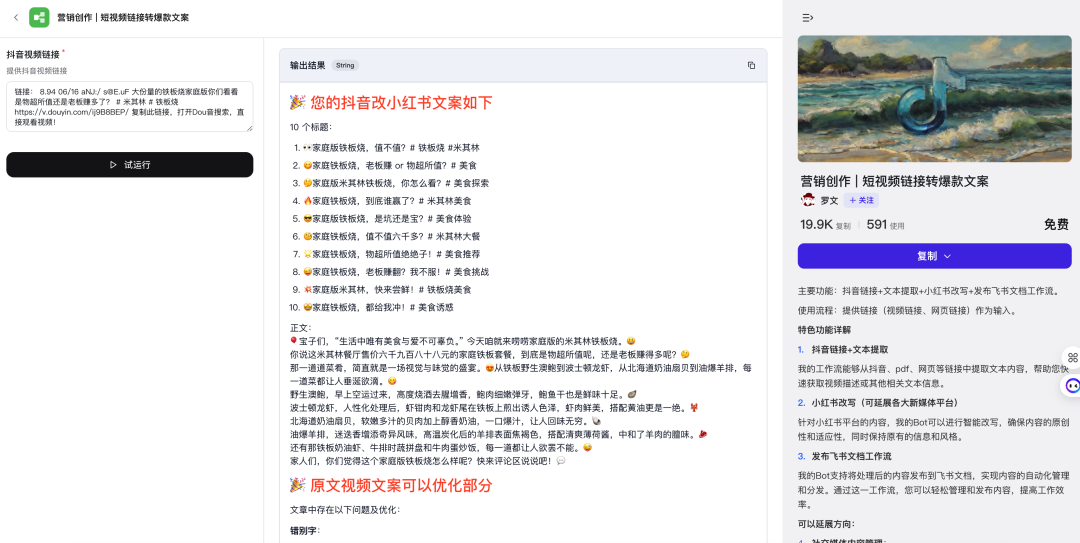Image resolution: width=1080 pixels, height=543 pixels.
Task: Click the heading 原文视频文案可以优化部分
Action: 401,486
